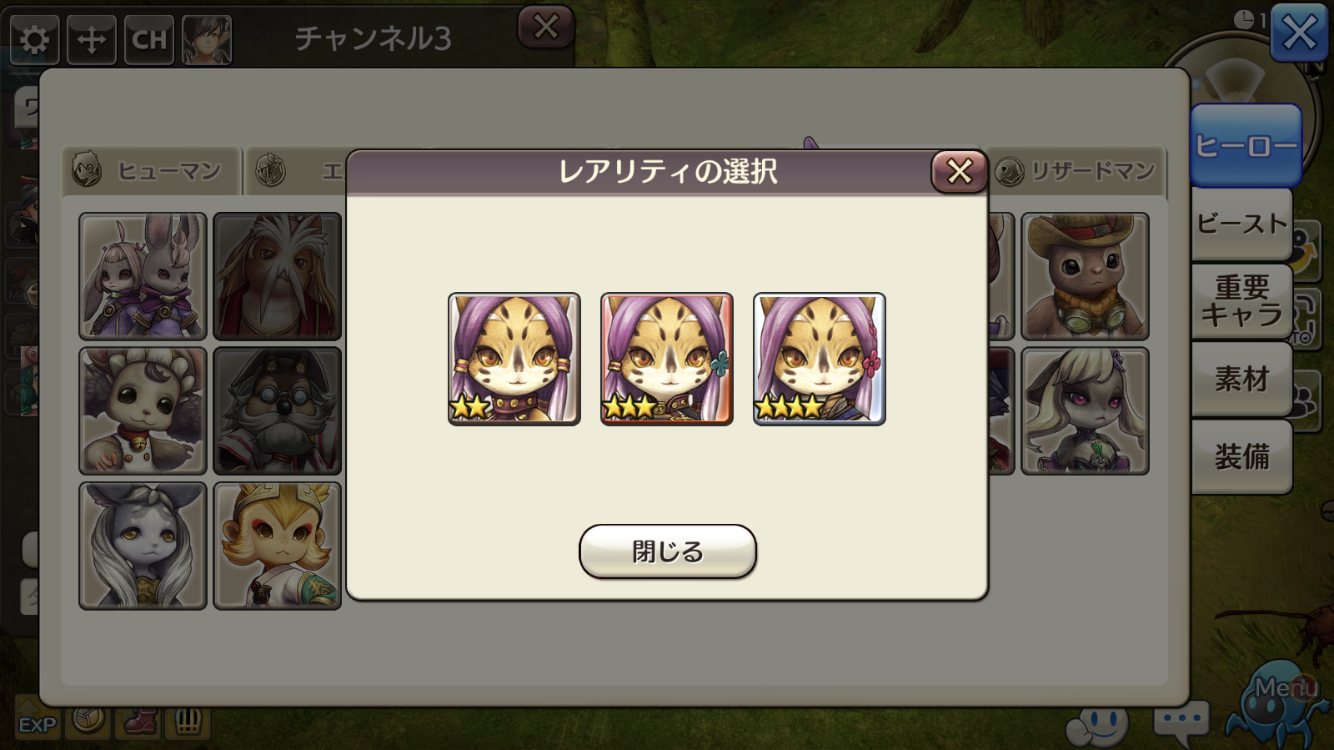
Task: Open the 装備 category tab
Action: click(1242, 457)
